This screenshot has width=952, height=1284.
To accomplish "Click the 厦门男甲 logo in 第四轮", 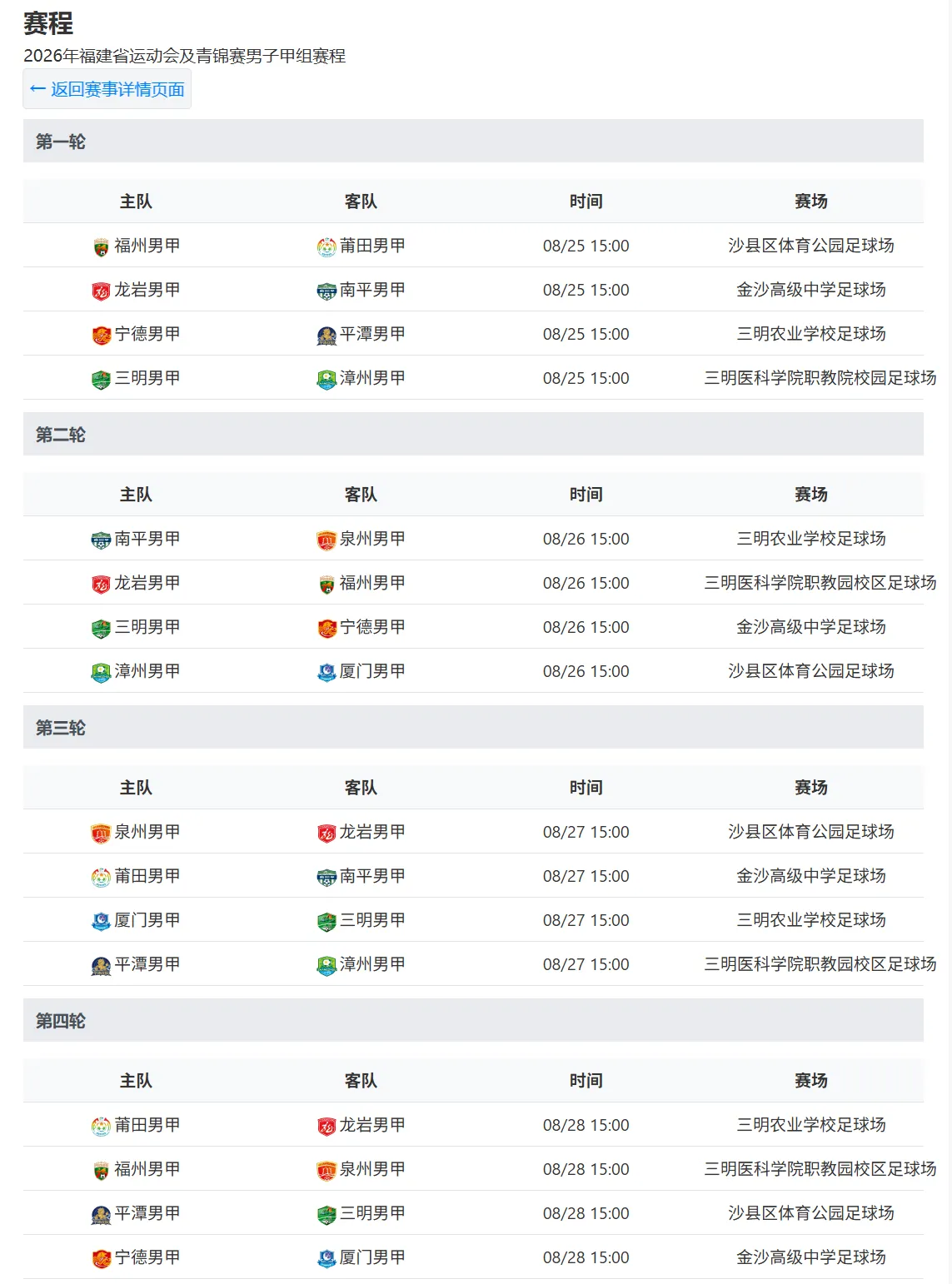I will click(x=326, y=1258).
